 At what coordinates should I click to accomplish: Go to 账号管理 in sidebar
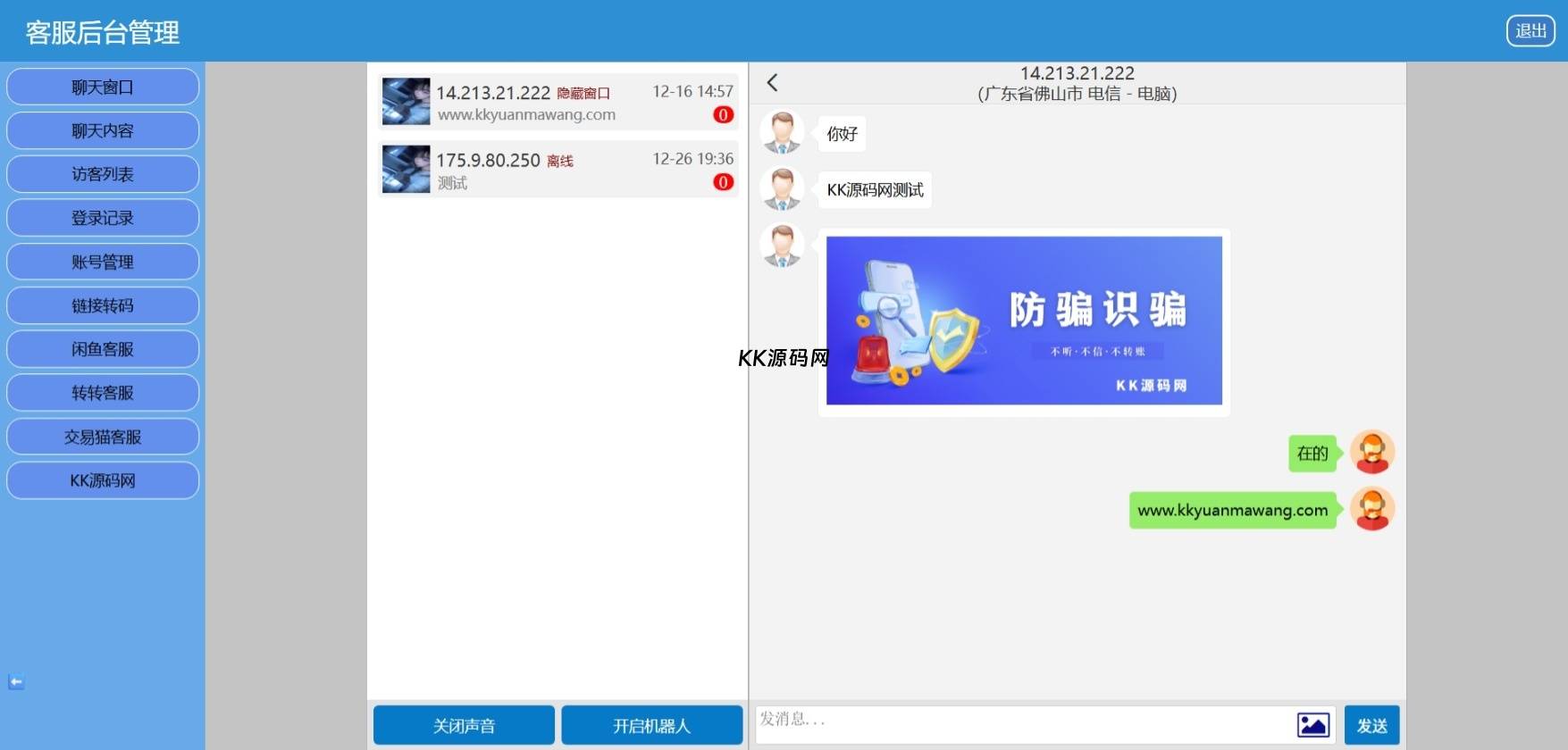[103, 262]
